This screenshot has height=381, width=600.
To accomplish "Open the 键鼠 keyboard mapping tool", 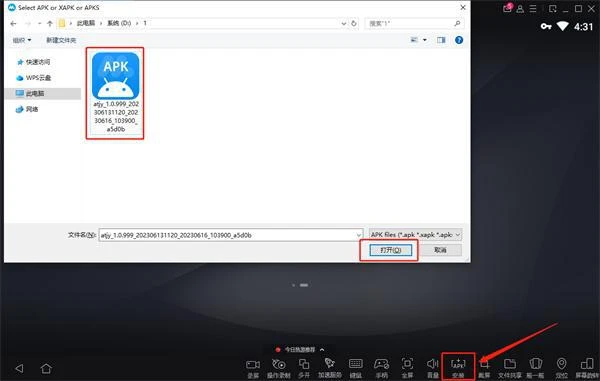I will coord(355,368).
